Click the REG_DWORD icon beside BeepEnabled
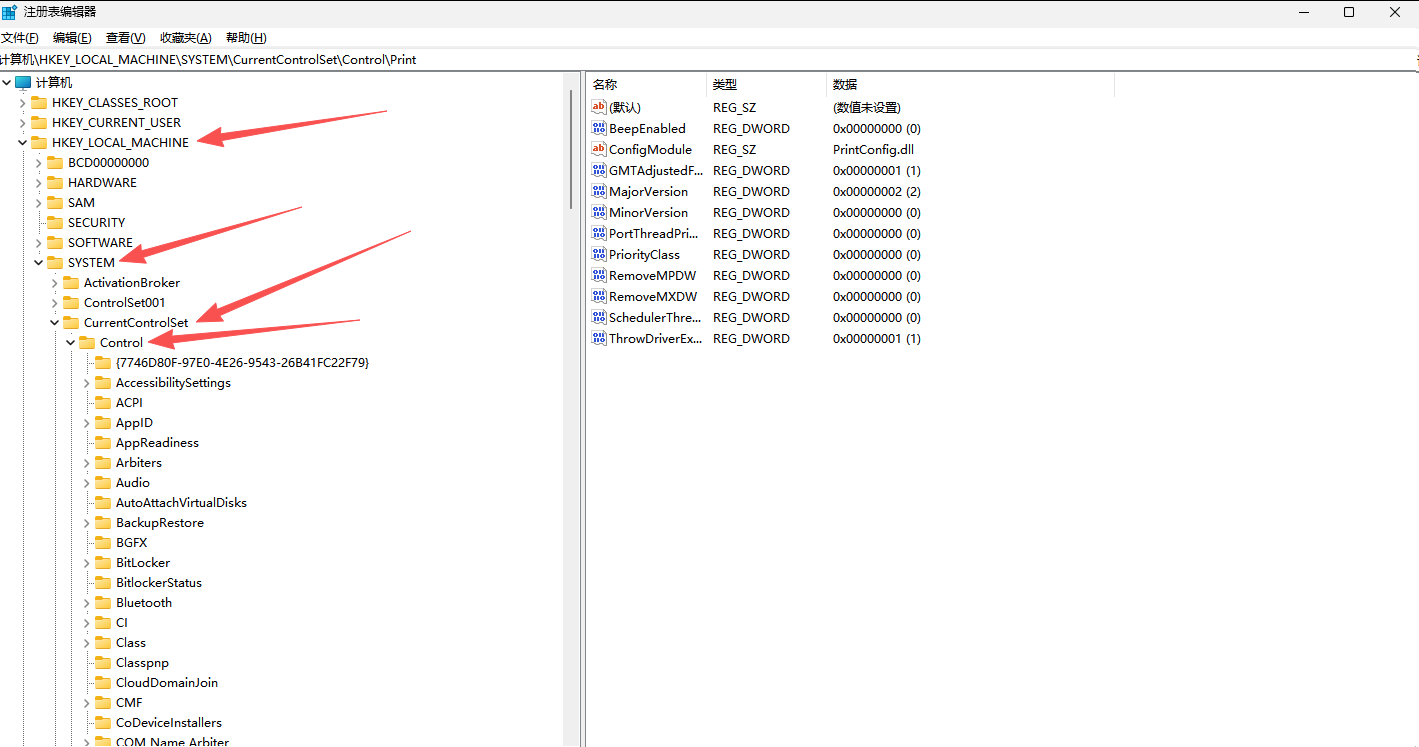The width and height of the screenshot is (1419, 747). pos(598,128)
